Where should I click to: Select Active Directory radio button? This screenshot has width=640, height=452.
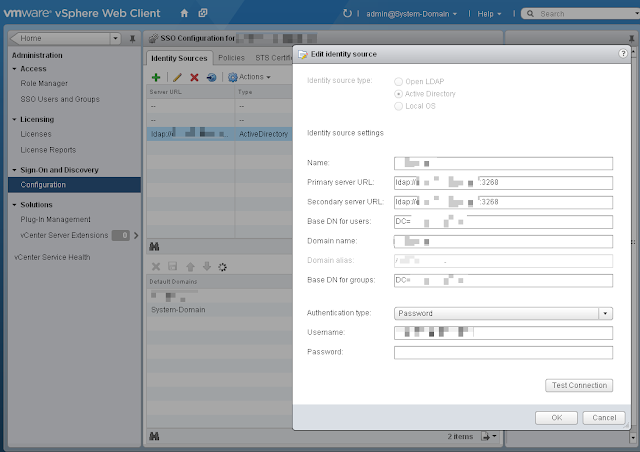pyautogui.click(x=398, y=94)
